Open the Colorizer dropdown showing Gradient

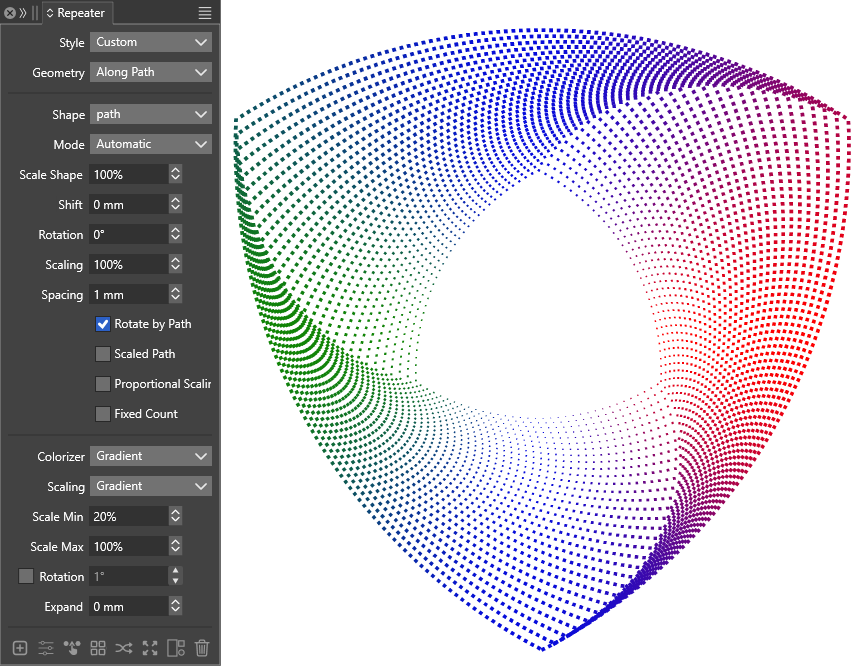[x=151, y=456]
